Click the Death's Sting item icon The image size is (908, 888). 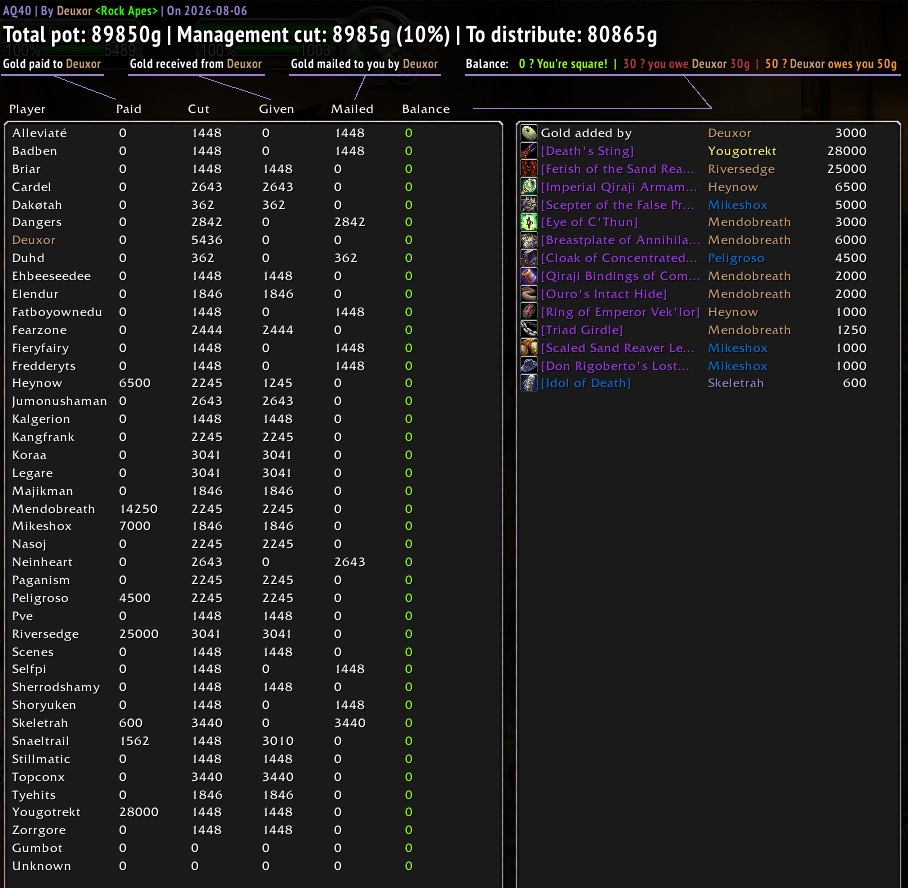[529, 151]
